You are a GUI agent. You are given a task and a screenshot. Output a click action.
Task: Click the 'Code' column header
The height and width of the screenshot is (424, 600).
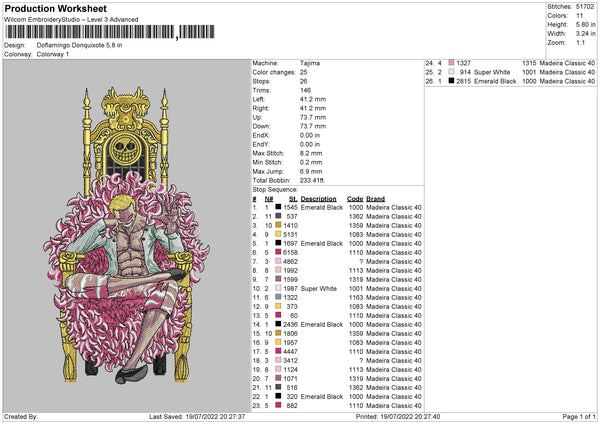(355, 199)
